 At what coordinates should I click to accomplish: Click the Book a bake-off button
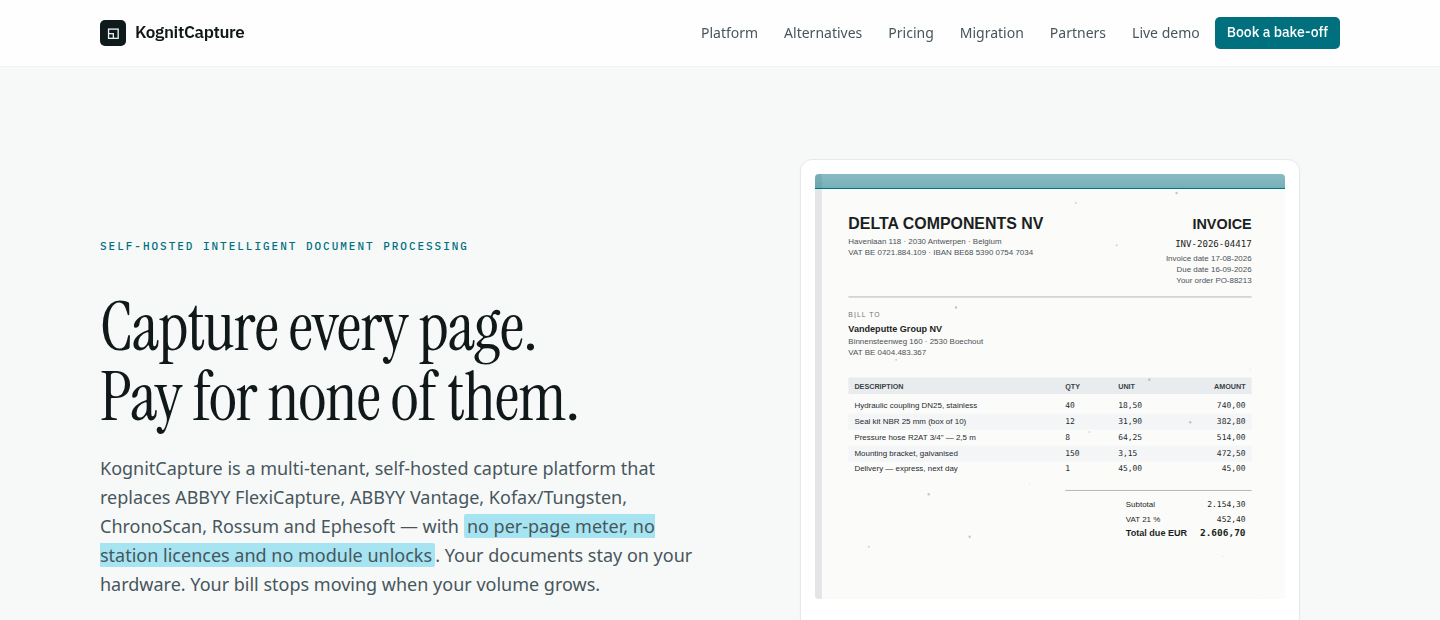[1277, 33]
